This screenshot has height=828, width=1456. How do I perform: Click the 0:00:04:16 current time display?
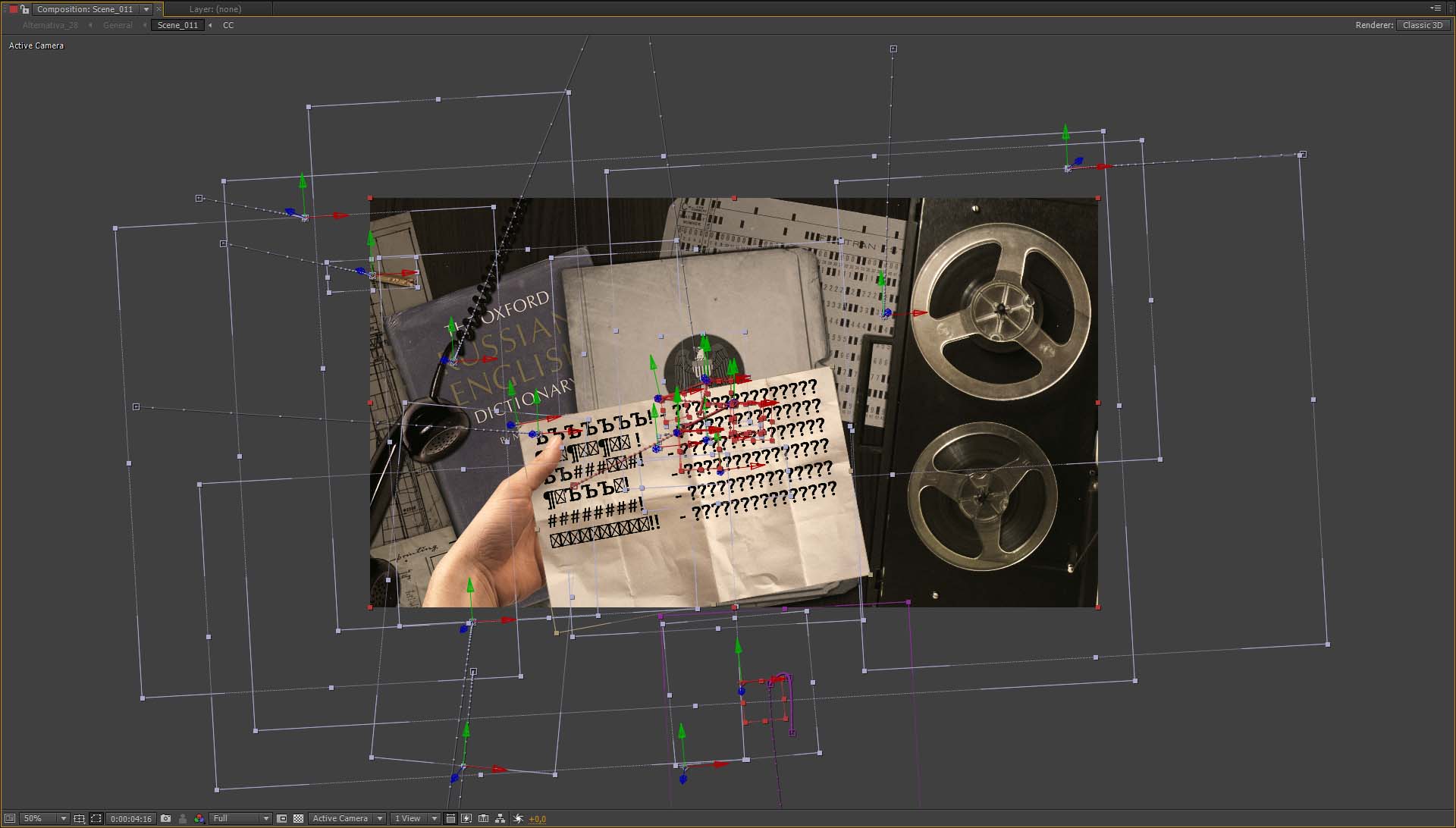point(131,818)
